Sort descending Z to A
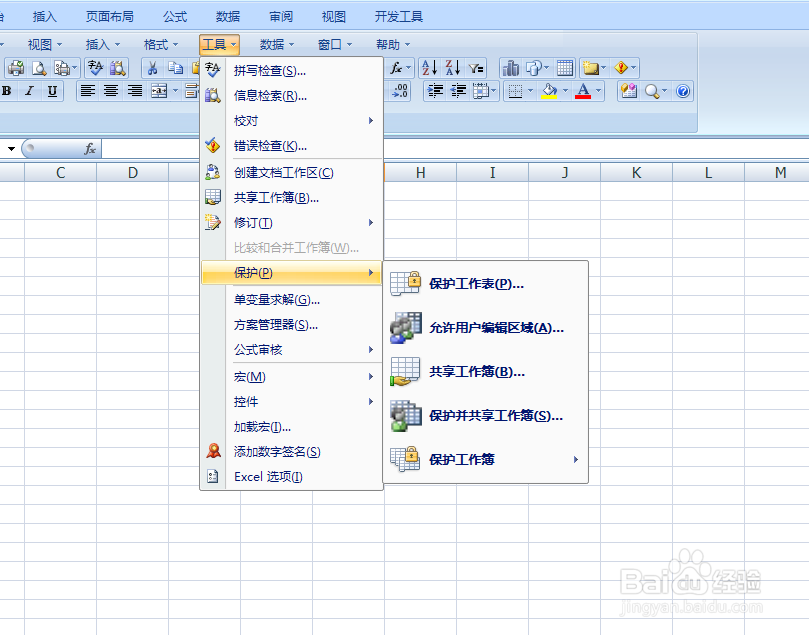Screen dimensions: 809x635 (x=452, y=68)
